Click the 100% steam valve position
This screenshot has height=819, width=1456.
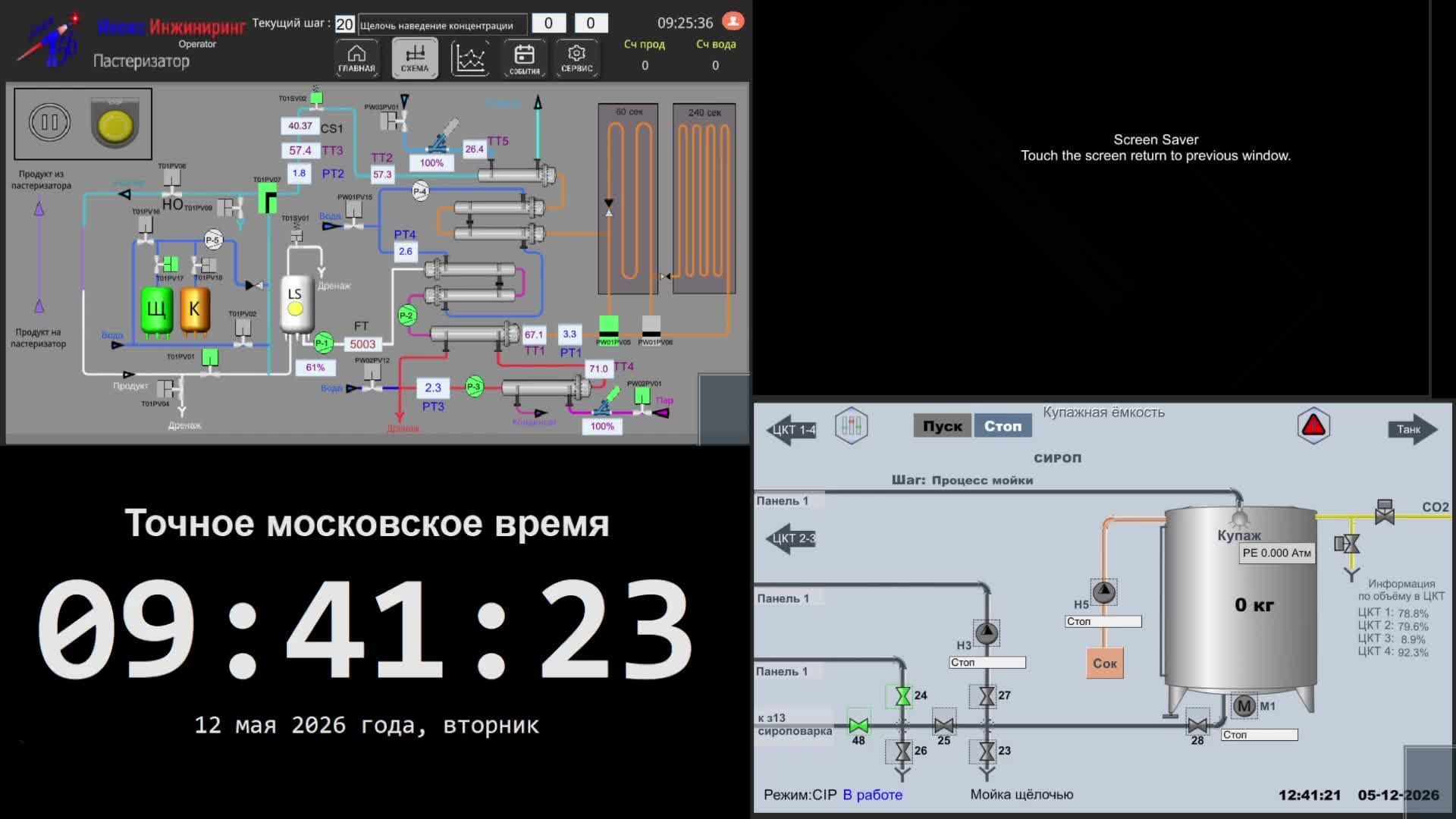coord(602,426)
